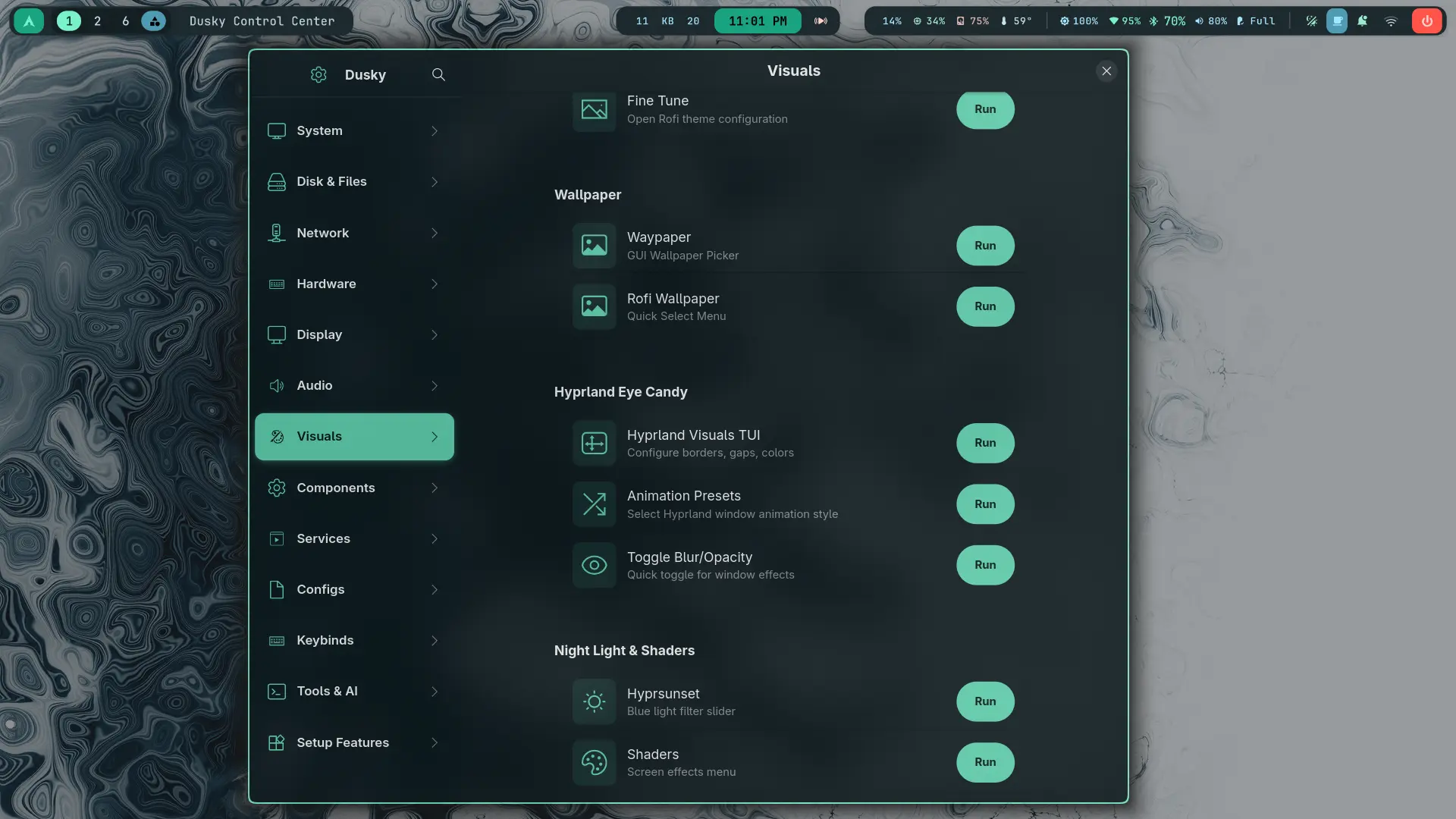
Task: Open the System category
Action: tap(354, 131)
